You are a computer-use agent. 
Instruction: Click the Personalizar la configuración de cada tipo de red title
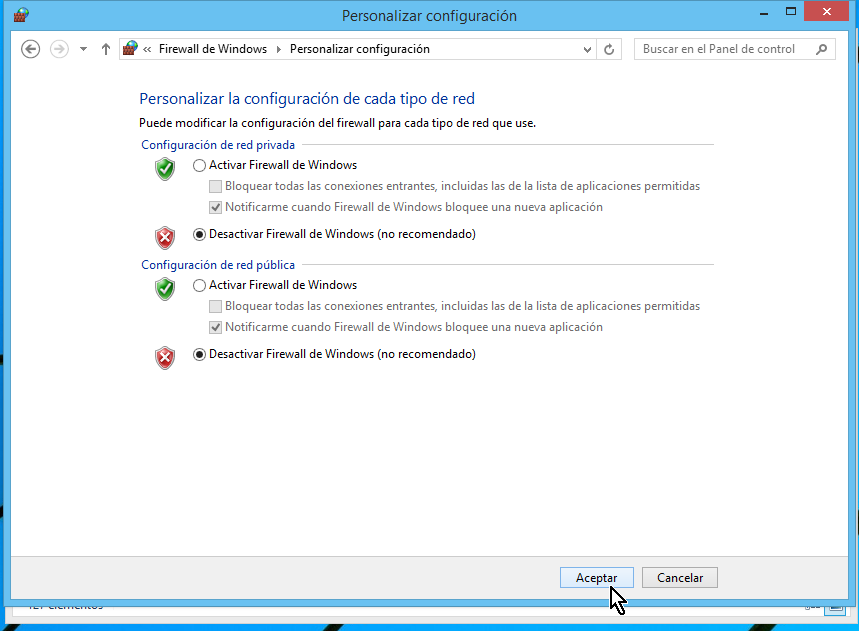[x=307, y=99]
